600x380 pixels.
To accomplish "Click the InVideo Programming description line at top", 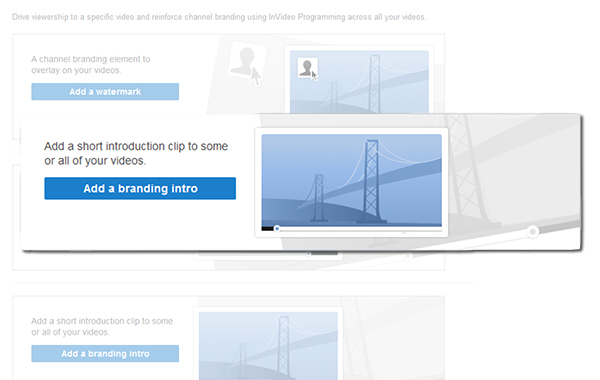I will coord(219,17).
